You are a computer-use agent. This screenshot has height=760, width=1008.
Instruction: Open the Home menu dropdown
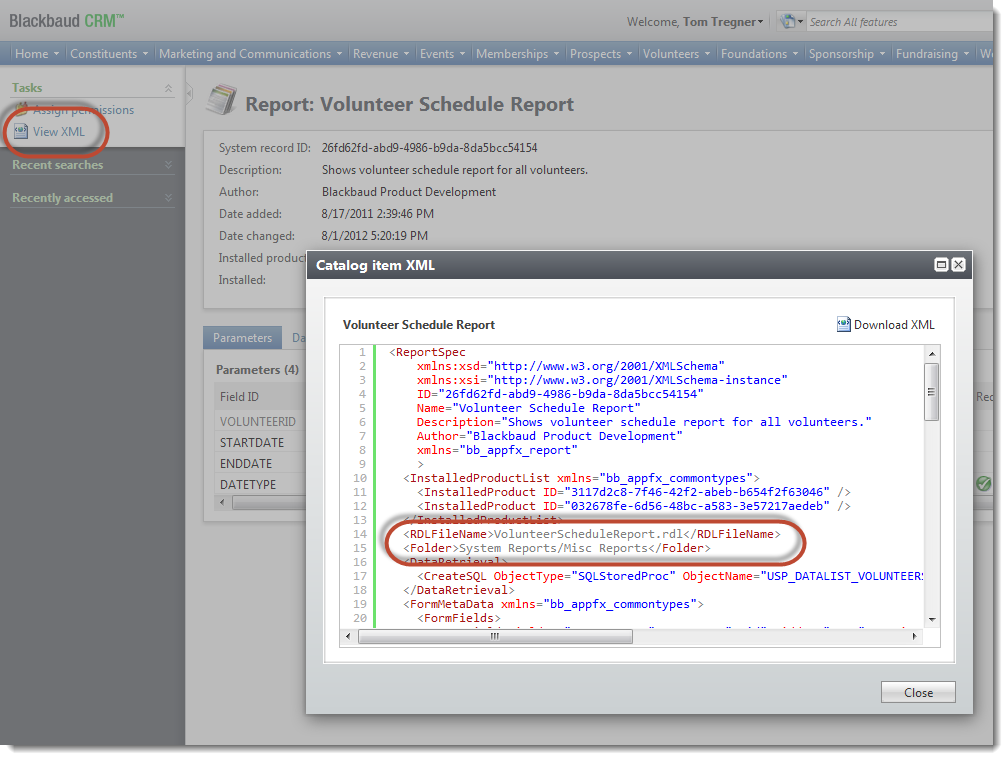[37, 54]
